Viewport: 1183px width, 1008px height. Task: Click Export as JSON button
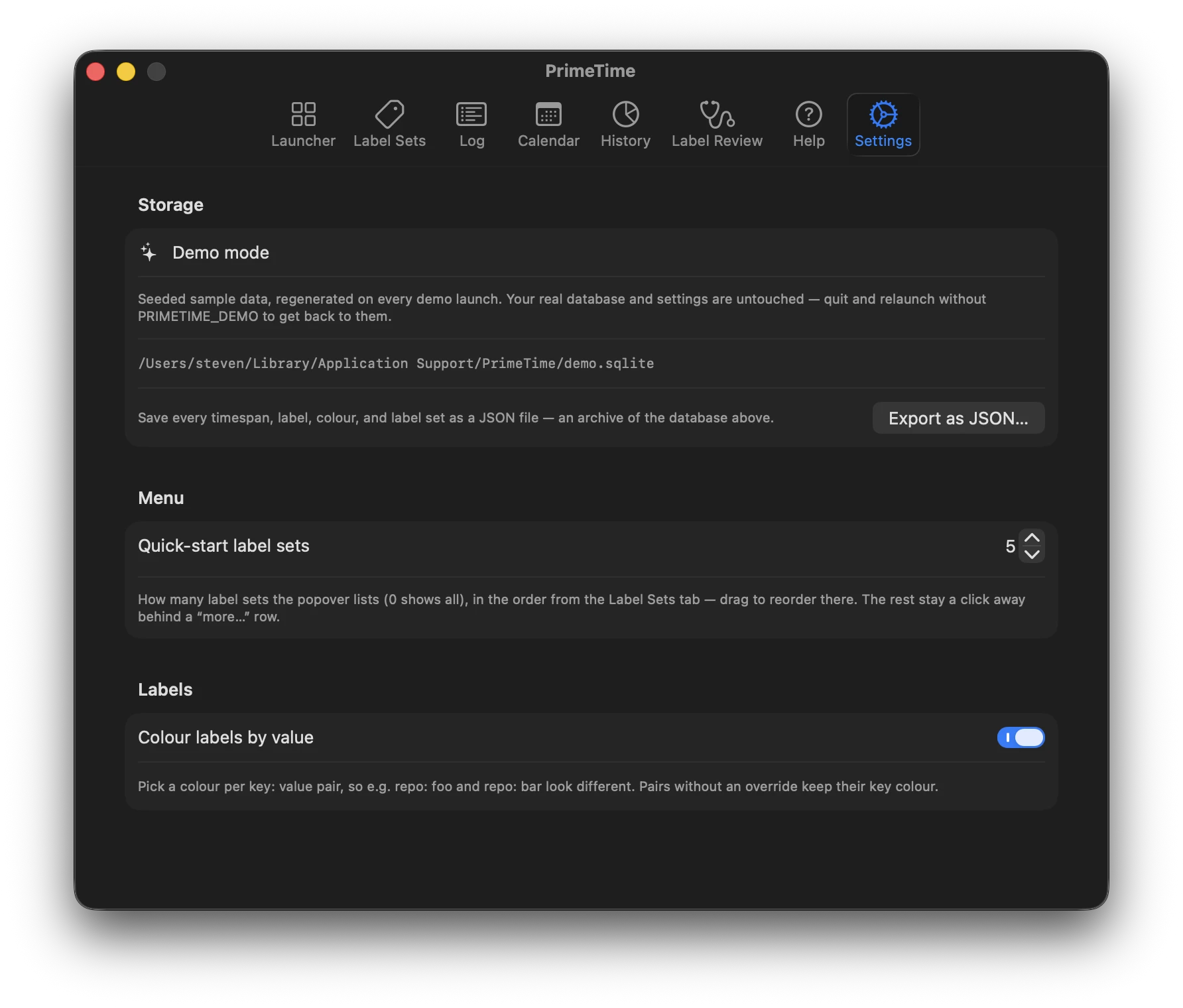[958, 418]
